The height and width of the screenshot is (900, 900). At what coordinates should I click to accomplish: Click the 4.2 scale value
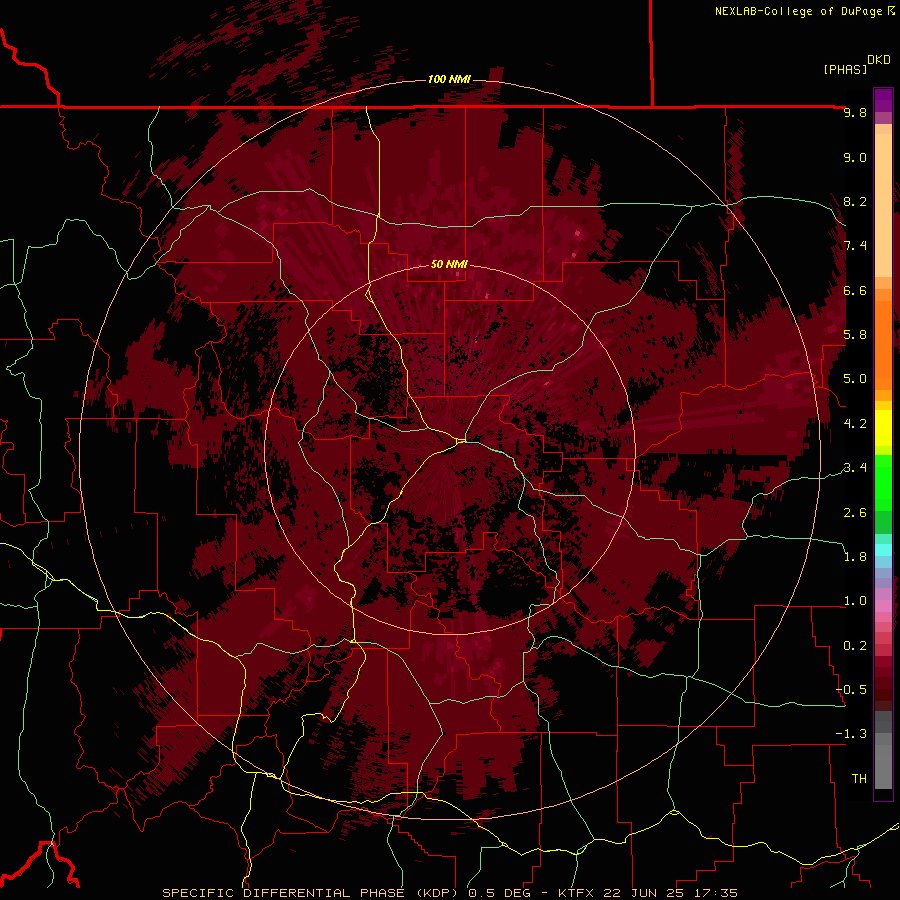click(855, 424)
